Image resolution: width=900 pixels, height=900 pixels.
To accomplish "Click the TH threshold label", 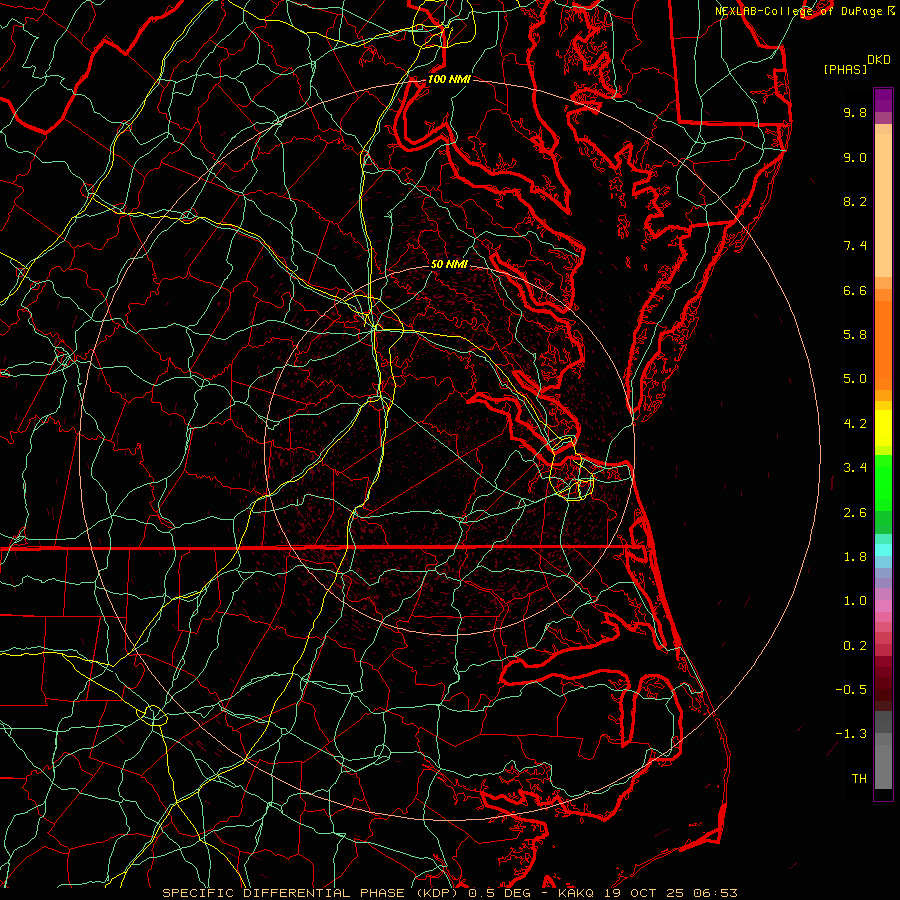I will [x=859, y=779].
